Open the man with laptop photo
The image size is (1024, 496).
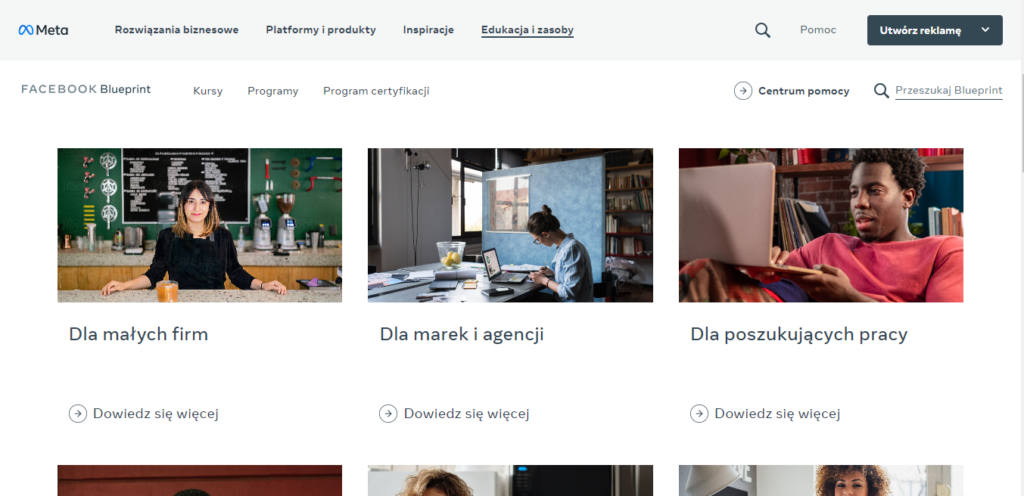click(821, 225)
